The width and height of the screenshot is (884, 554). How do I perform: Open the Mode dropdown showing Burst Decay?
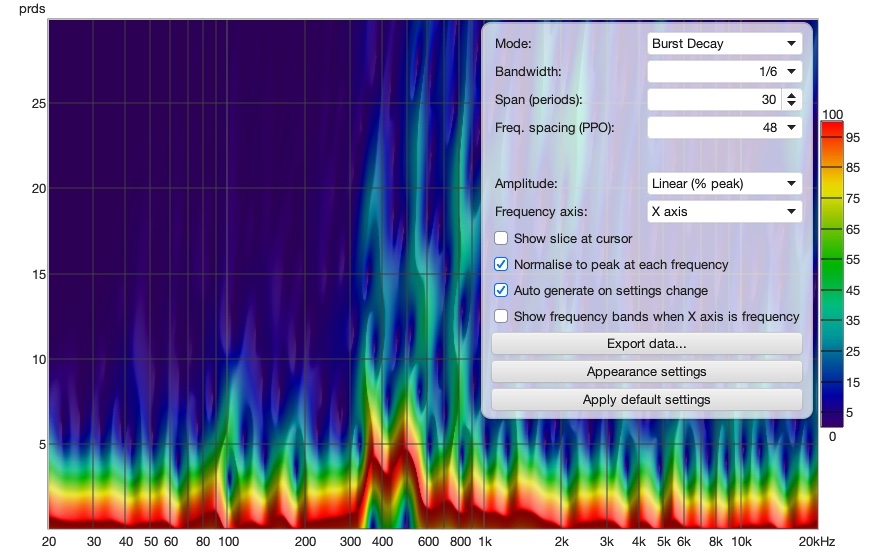724,43
